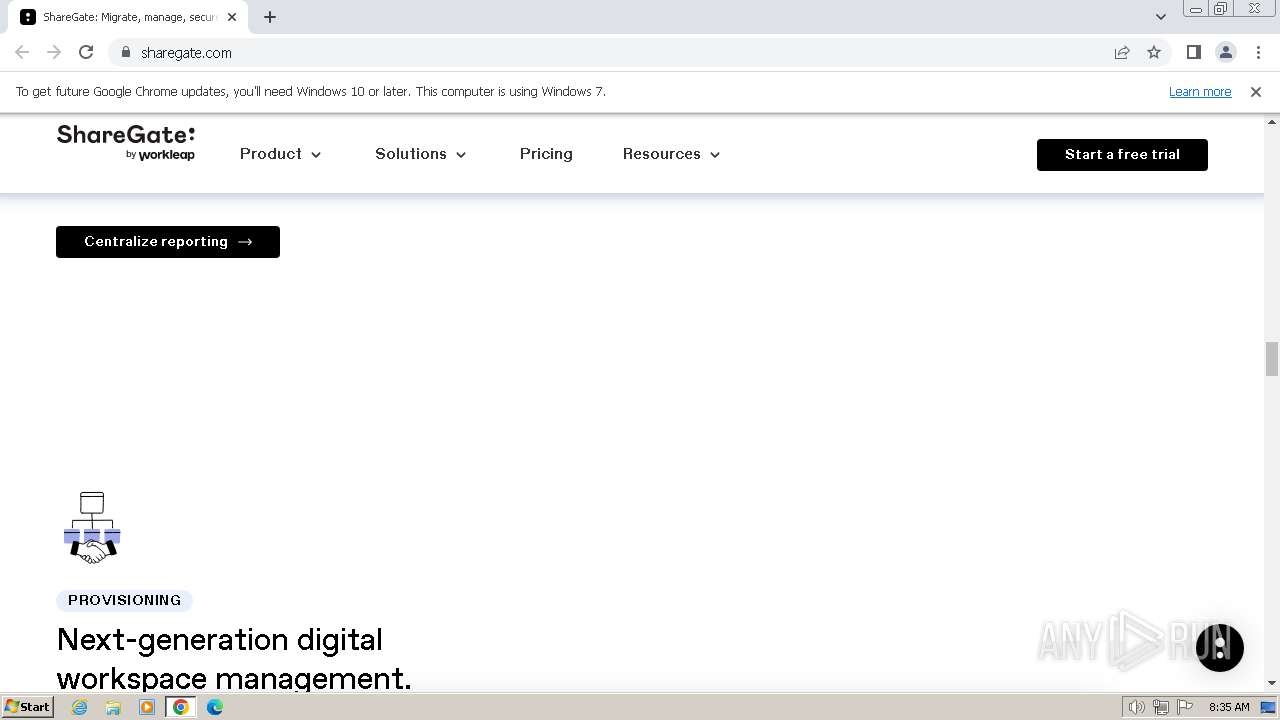
Task: Click the volume speaker tray icon
Action: pyautogui.click(x=1137, y=707)
